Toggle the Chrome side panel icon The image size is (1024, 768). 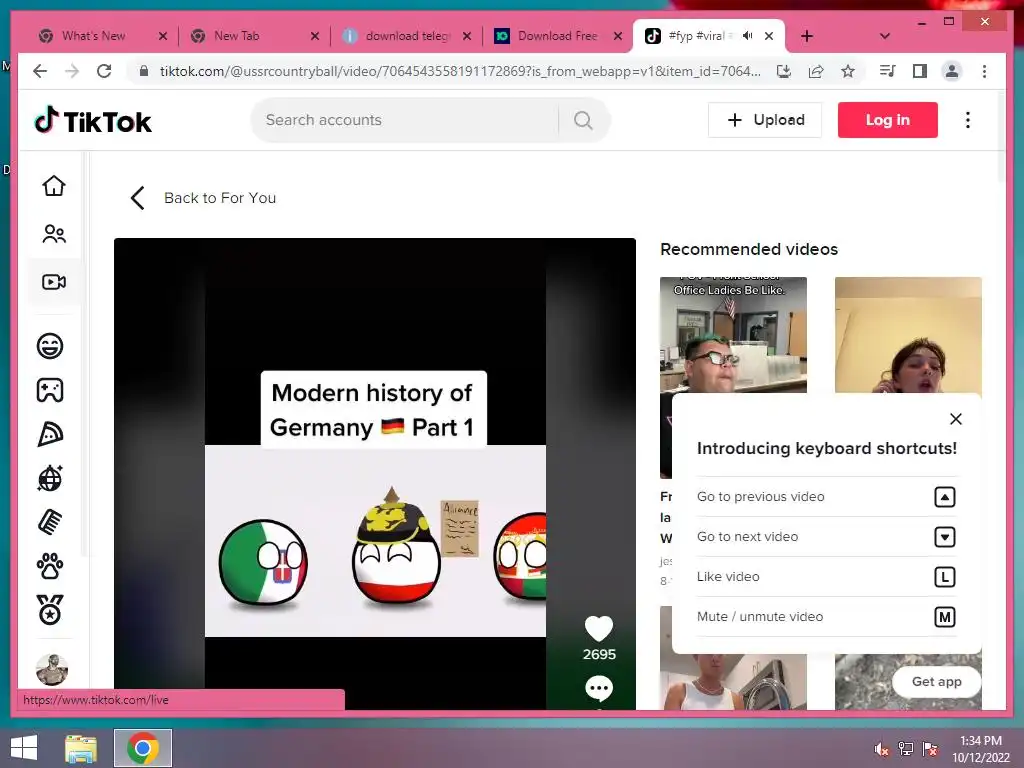(920, 71)
